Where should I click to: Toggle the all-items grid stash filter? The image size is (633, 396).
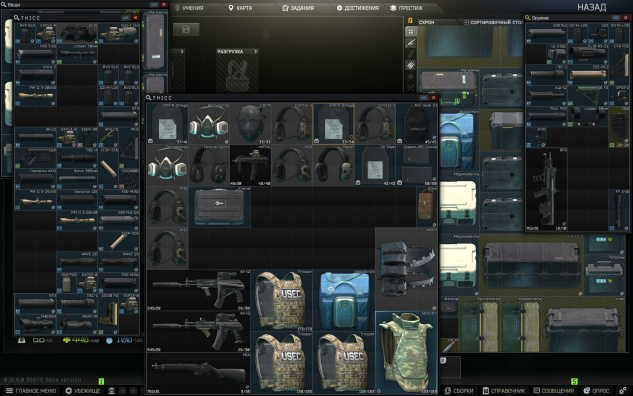tap(411, 31)
